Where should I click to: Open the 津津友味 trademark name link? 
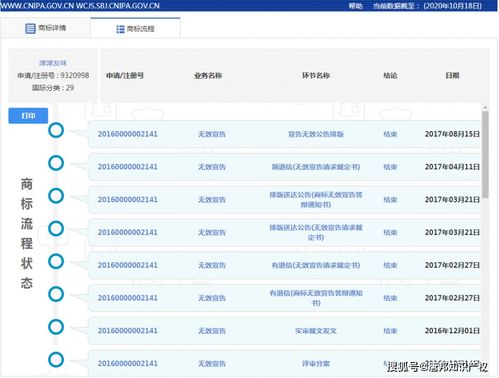click(53, 63)
